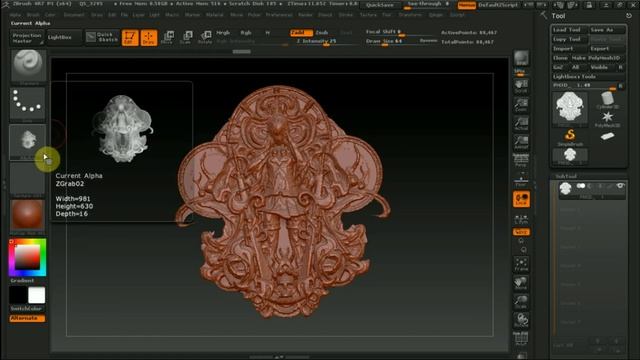Click the QuickSave button
Image resolution: width=640 pixels, height=360 pixels.
pos(380,5)
